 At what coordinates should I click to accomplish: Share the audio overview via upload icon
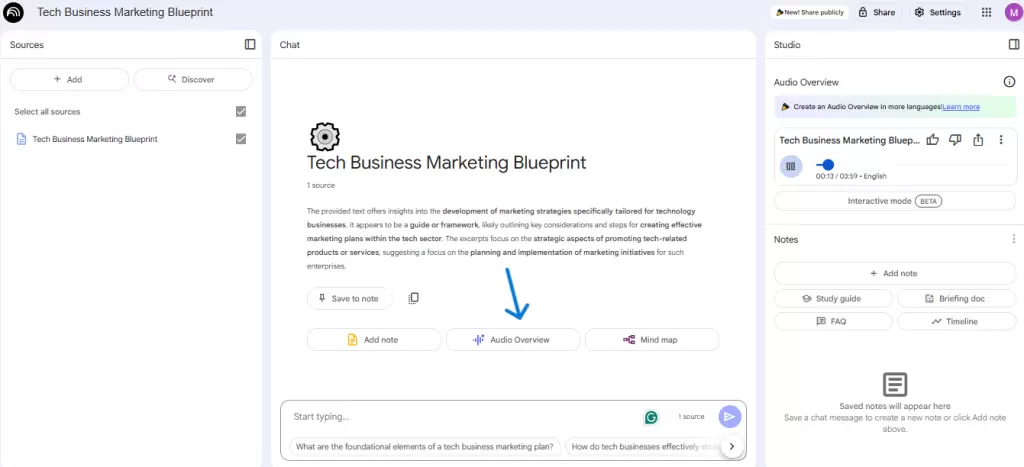pos(978,140)
